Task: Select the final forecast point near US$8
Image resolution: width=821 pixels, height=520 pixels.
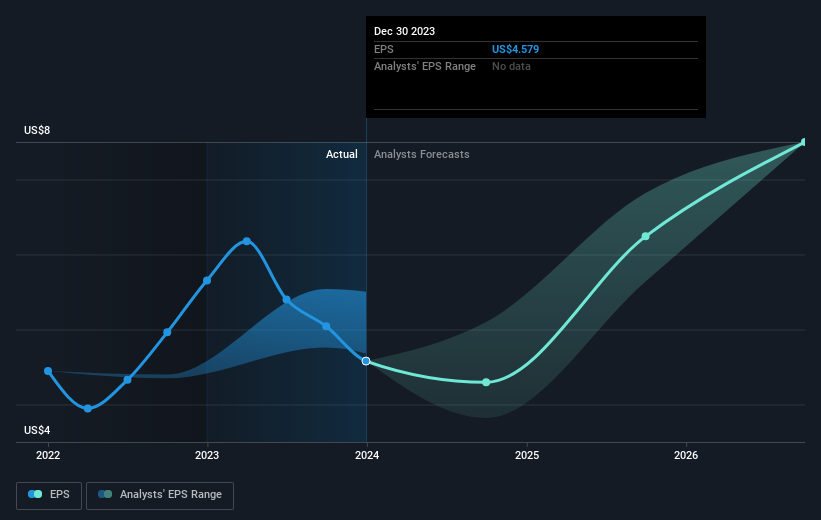Action: (x=804, y=142)
